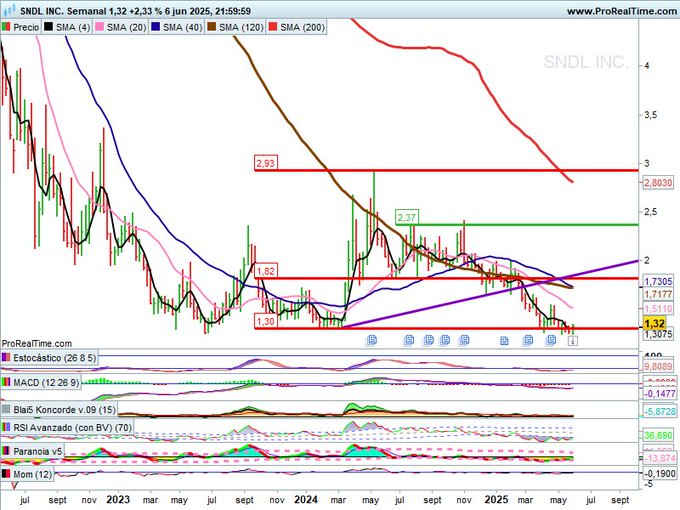Click the pink 1,5110 value on the axis
The width and height of the screenshot is (680, 510).
pyautogui.click(x=658, y=308)
